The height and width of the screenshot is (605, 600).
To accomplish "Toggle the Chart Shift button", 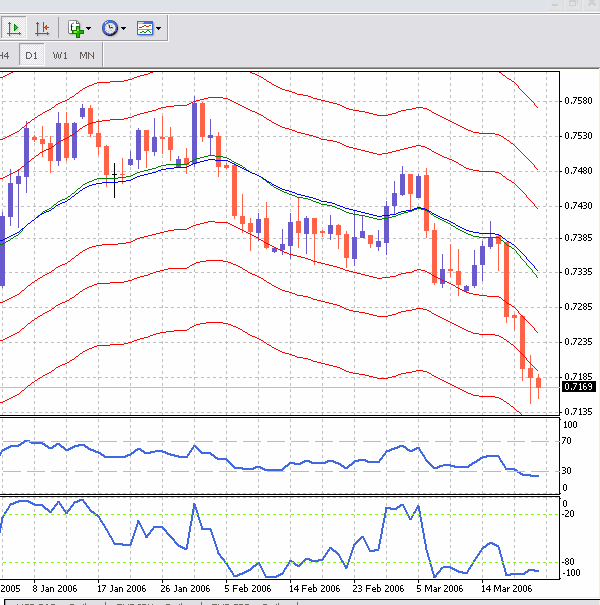I will click(x=42, y=29).
